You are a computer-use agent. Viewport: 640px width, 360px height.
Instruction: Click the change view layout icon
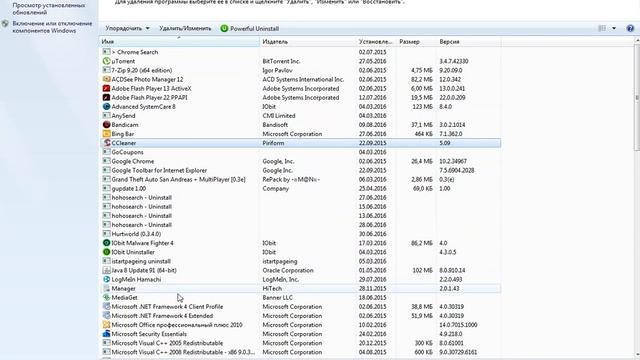coord(602,28)
